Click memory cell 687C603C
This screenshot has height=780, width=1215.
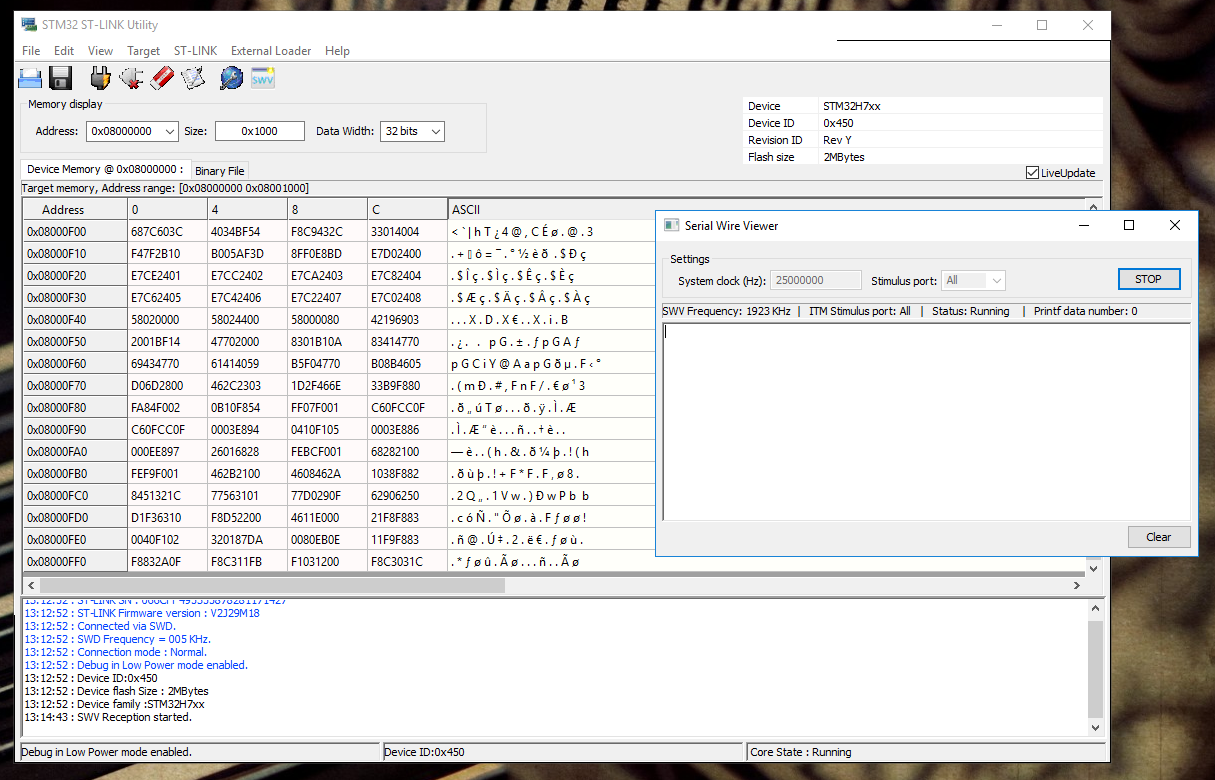click(x=167, y=232)
